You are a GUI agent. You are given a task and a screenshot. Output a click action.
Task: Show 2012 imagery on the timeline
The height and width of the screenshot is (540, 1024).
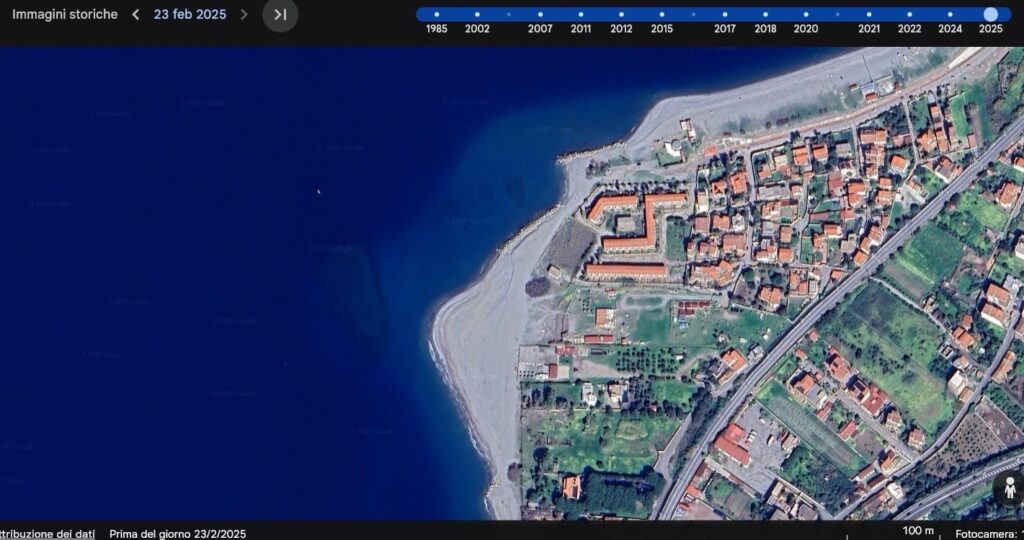tap(621, 15)
